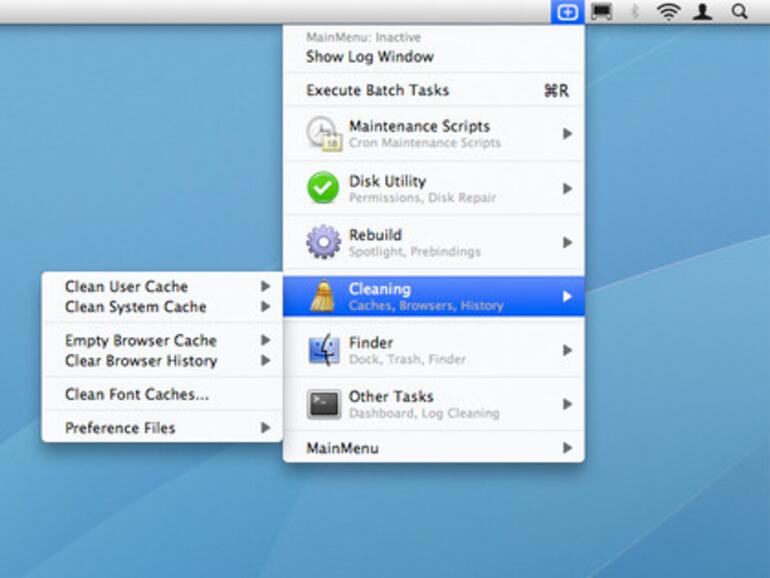This screenshot has width=770, height=578.
Task: Choose Clean Font Caches…
Action: [x=137, y=394]
